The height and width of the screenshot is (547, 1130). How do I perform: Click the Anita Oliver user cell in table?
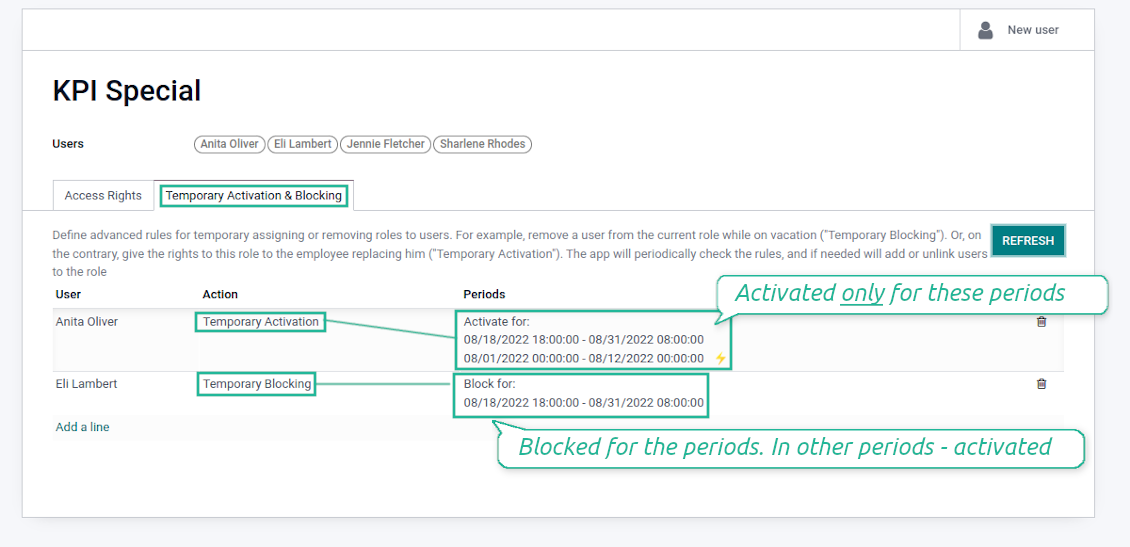point(86,322)
